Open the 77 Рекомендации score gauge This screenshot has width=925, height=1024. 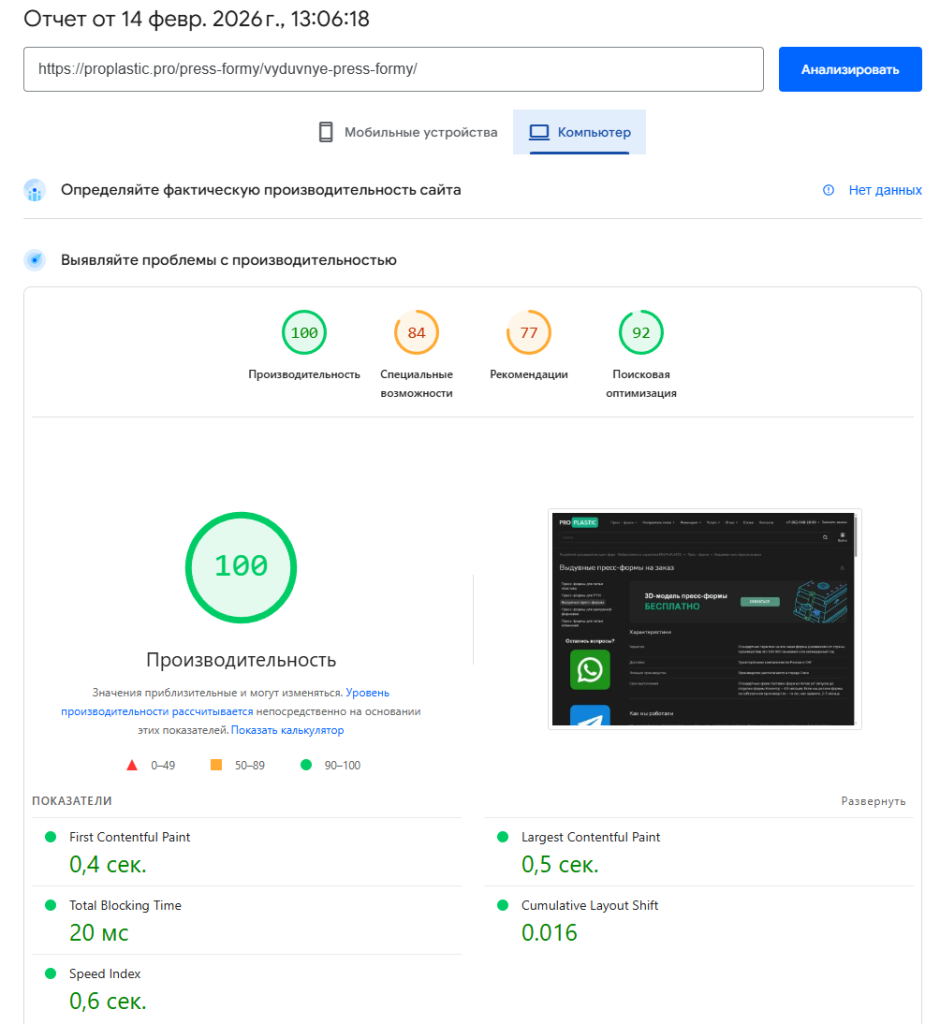coord(528,332)
